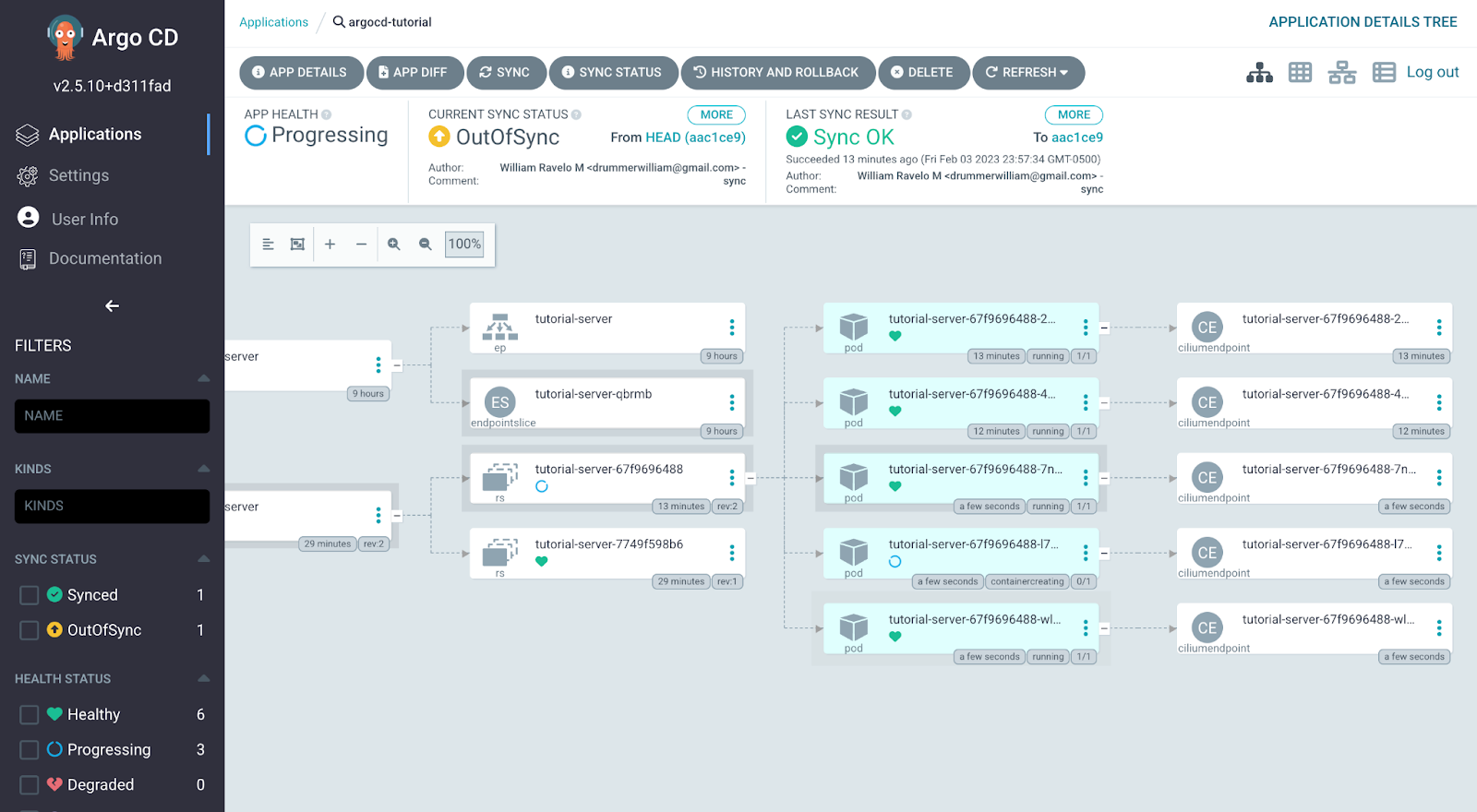Click rev:2 tag on tutorial-server-67f9696488
Image resolution: width=1477 pixels, height=812 pixels.
point(727,507)
